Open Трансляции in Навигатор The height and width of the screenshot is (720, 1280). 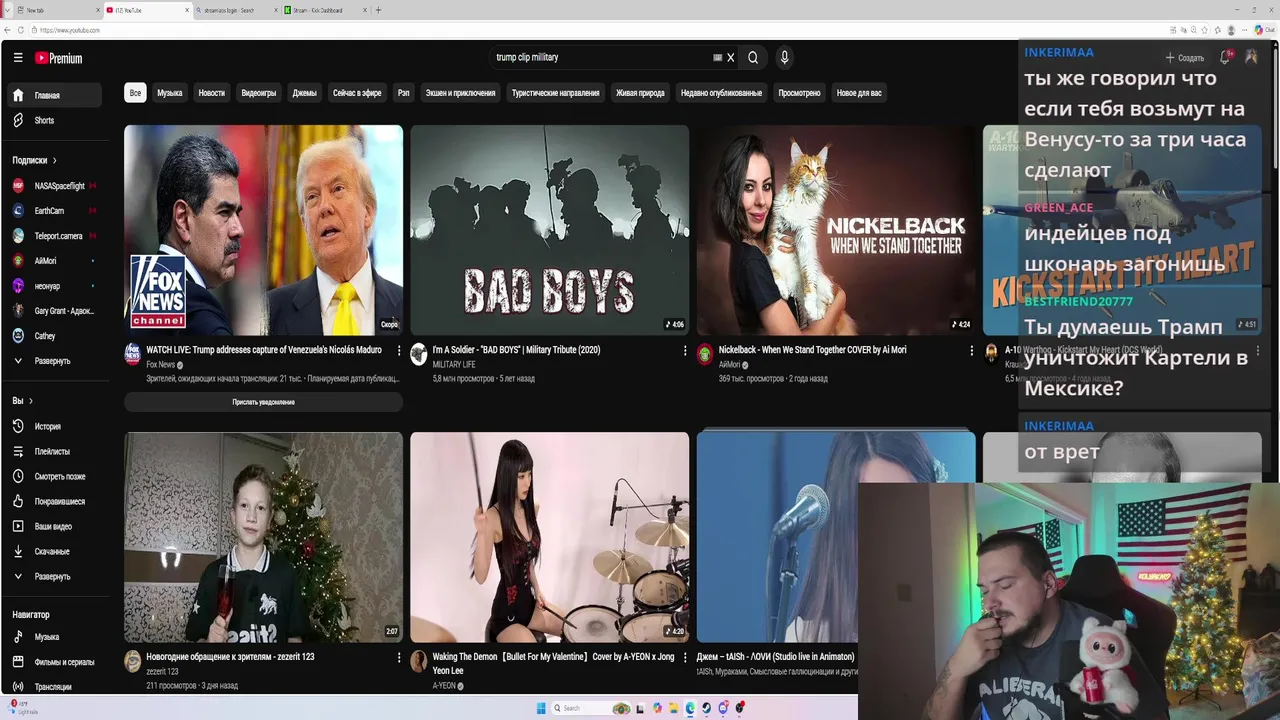point(52,687)
